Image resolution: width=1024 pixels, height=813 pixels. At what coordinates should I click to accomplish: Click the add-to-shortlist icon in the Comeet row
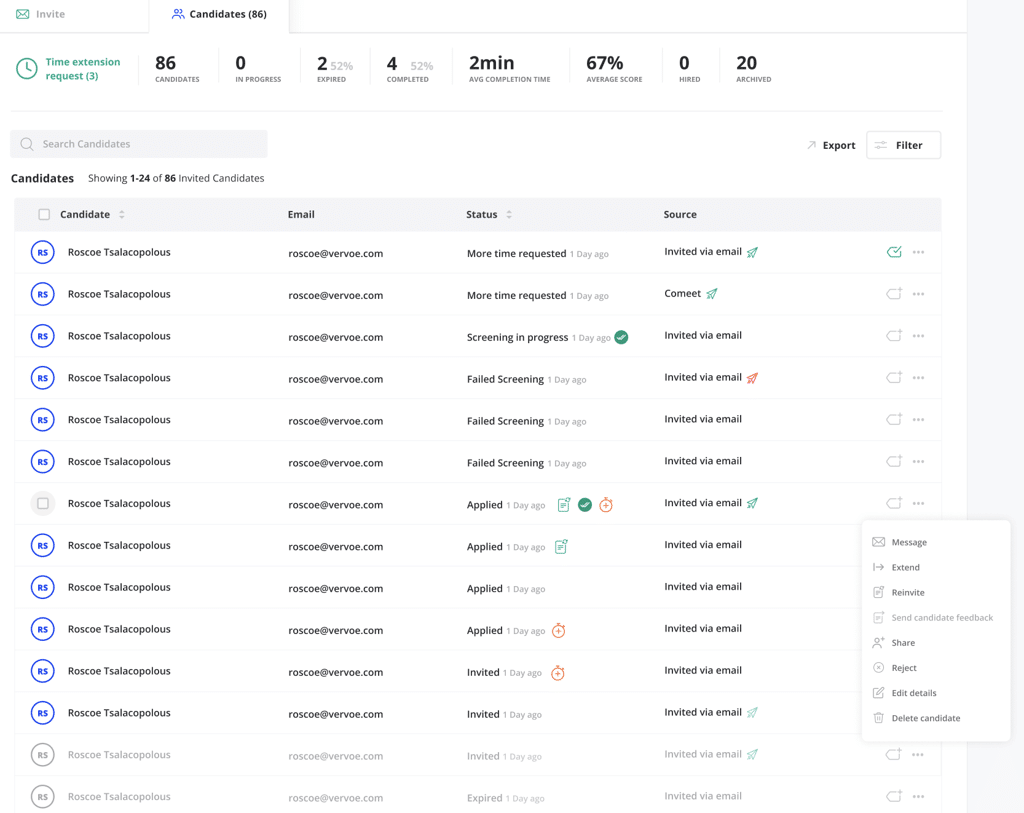[x=894, y=294]
